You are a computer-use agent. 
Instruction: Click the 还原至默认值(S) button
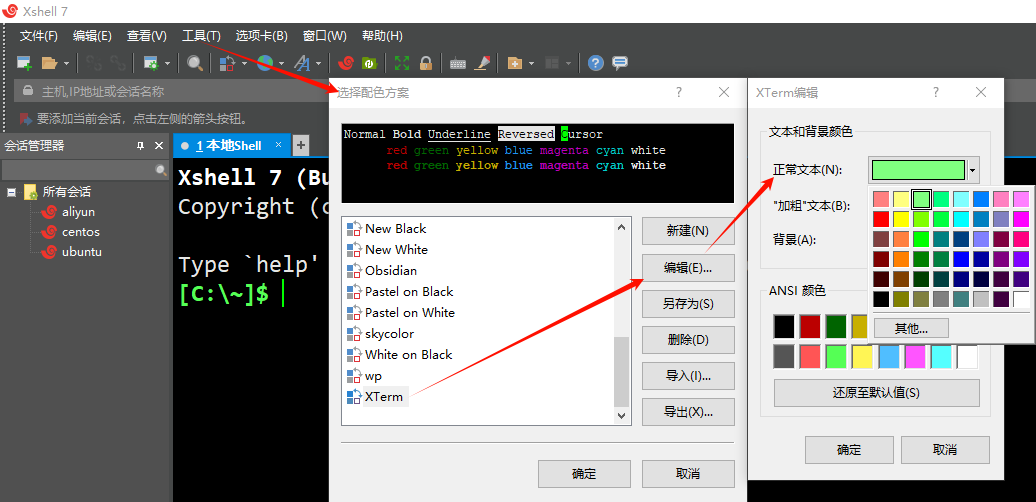(x=876, y=393)
